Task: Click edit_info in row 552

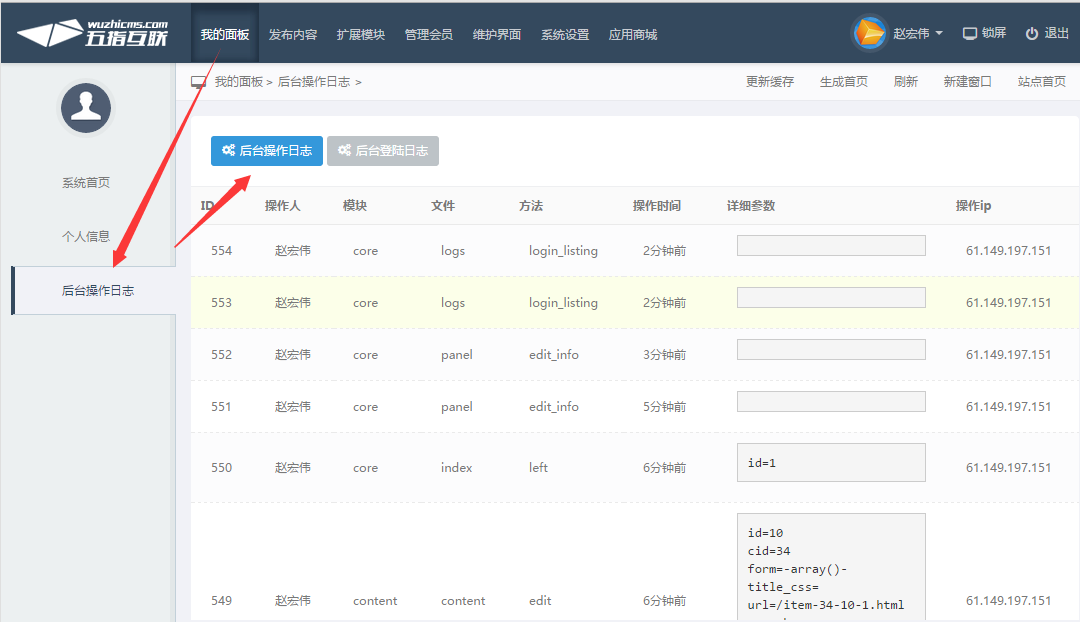Action: 554,355
